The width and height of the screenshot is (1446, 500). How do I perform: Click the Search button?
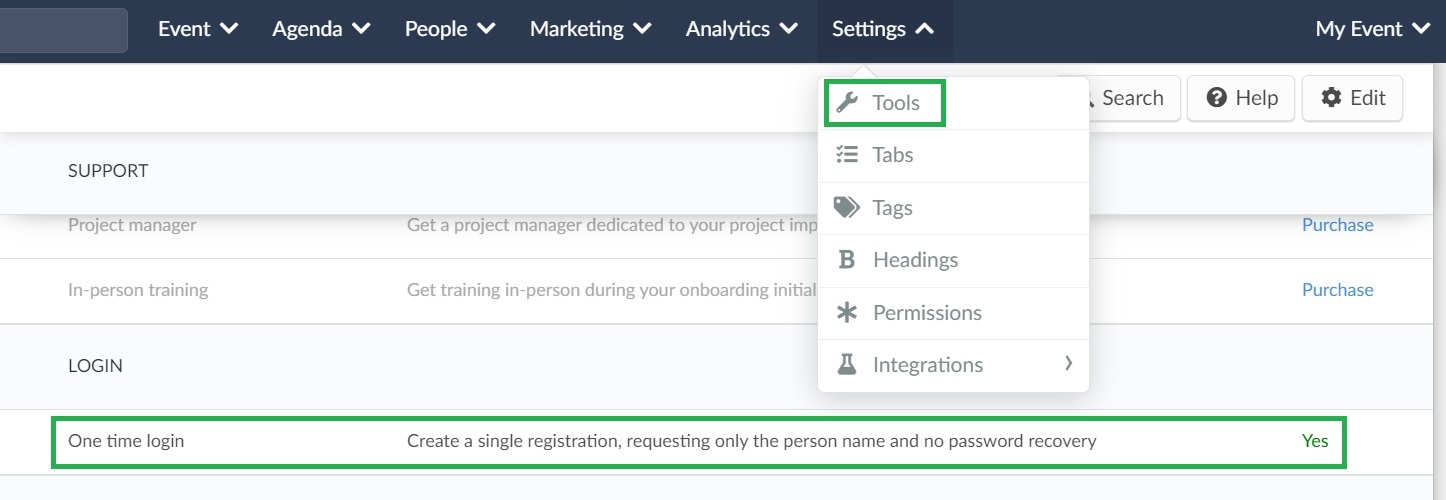pyautogui.click(x=1119, y=98)
